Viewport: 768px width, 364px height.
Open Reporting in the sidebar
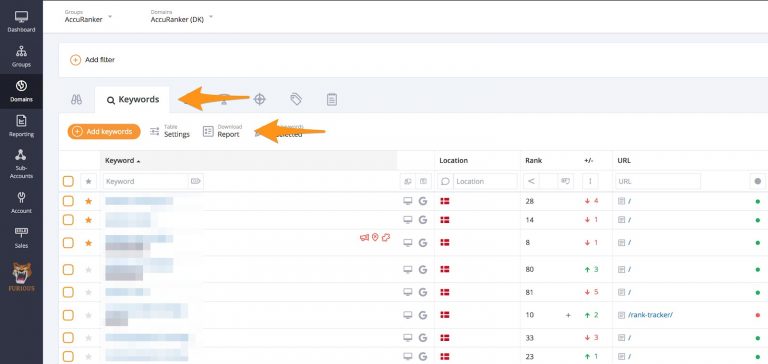tap(21, 126)
